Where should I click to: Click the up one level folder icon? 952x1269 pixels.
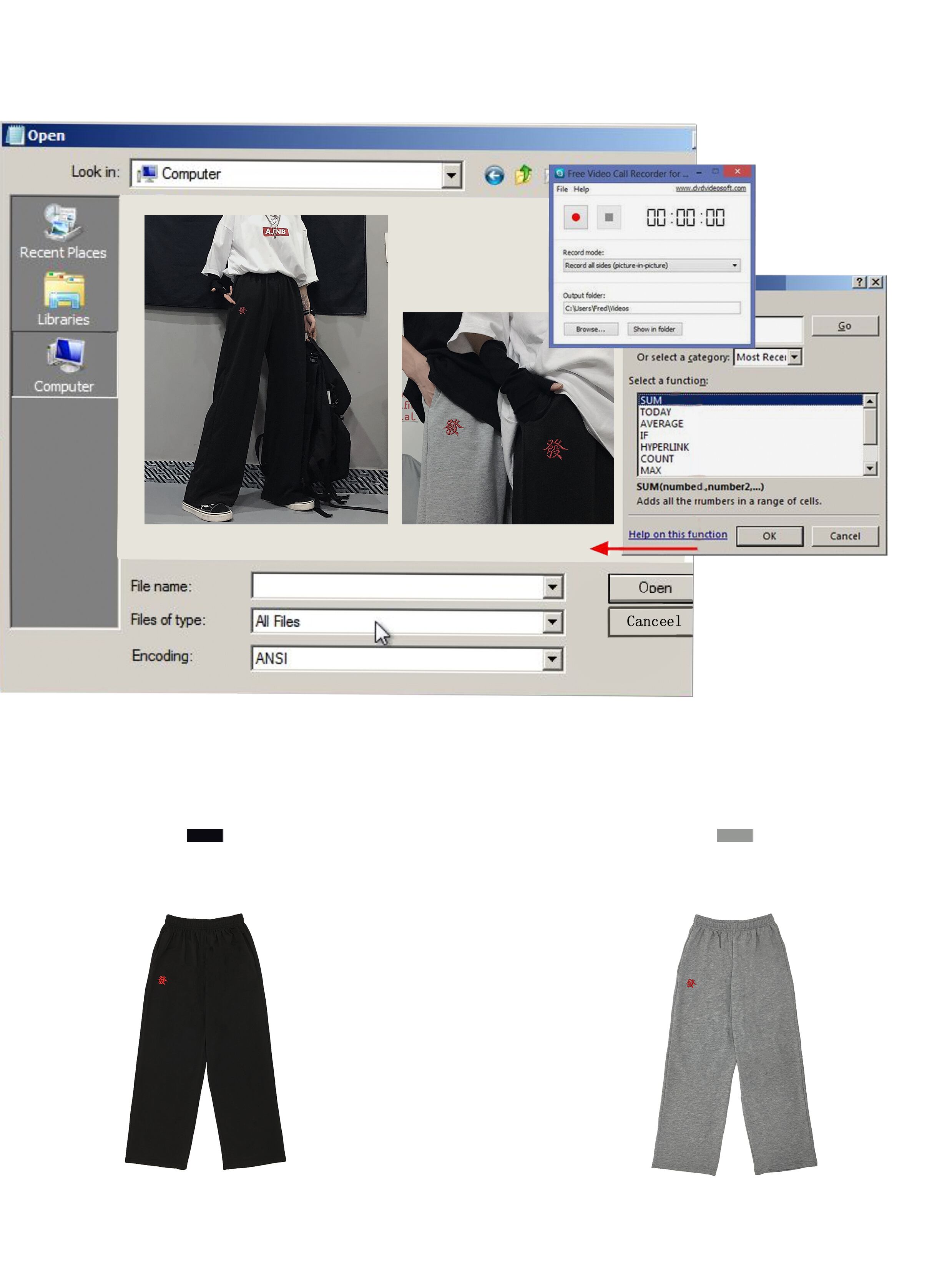coord(523,175)
